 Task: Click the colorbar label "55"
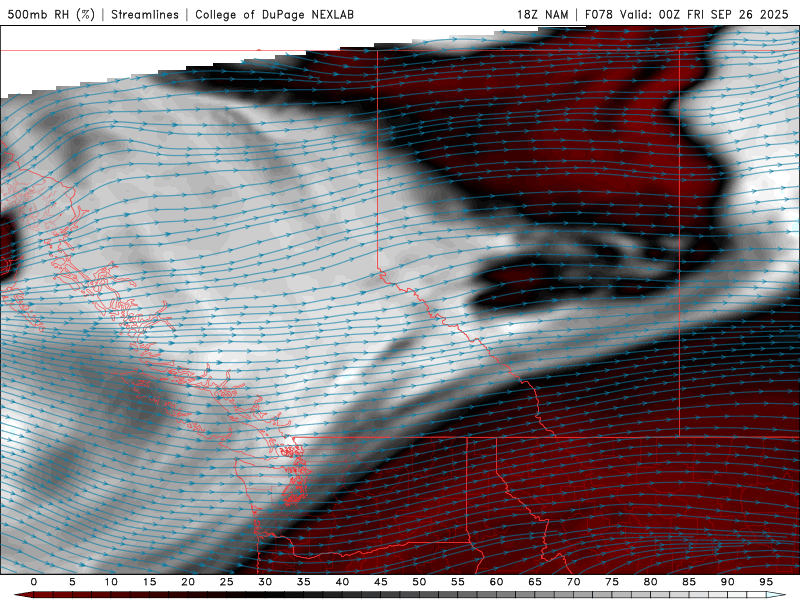pos(458,582)
